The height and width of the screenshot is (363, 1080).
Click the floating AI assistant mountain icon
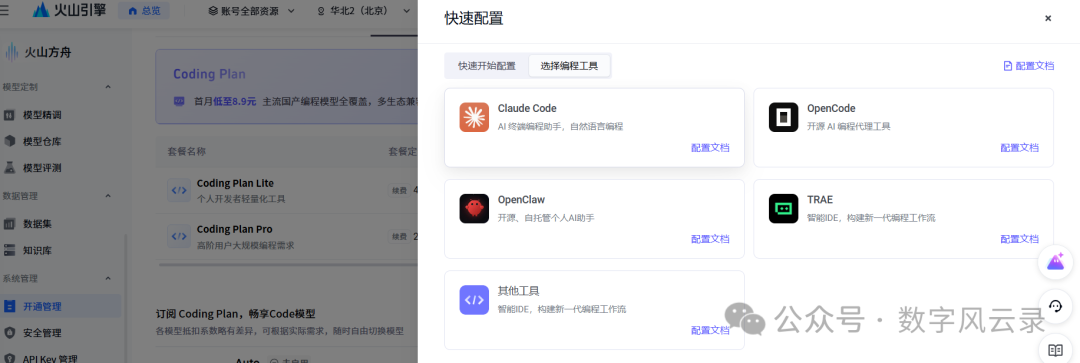(1055, 262)
